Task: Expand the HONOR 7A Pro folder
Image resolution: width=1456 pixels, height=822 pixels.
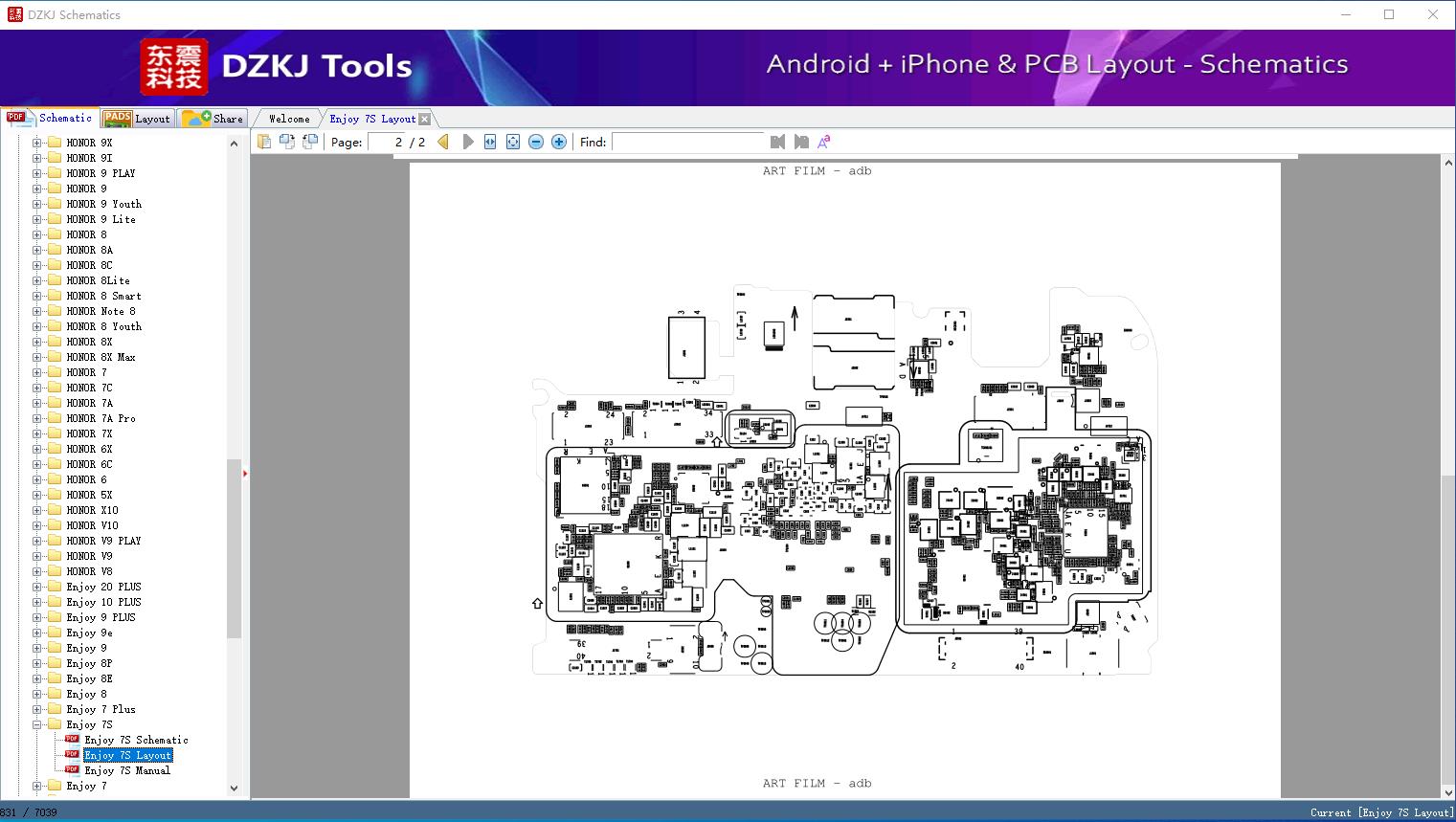Action: 36,418
